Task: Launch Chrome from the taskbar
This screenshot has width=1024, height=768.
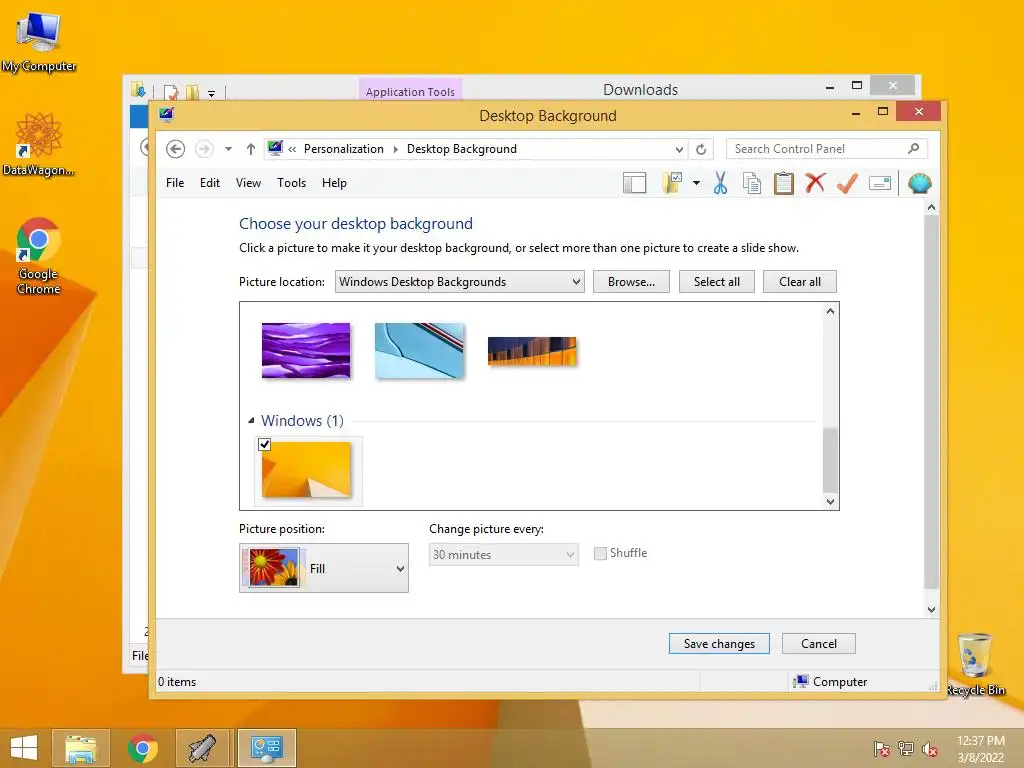Action: pos(142,748)
